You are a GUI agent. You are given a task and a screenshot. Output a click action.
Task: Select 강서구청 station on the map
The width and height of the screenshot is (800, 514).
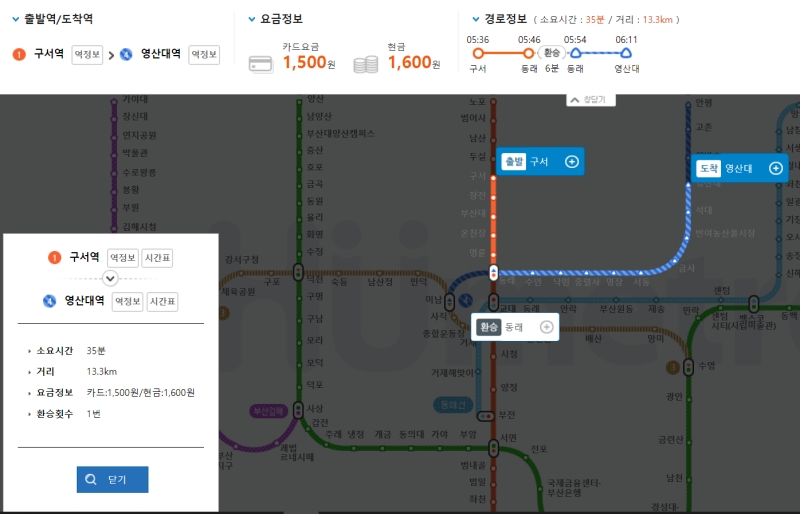click(x=241, y=260)
